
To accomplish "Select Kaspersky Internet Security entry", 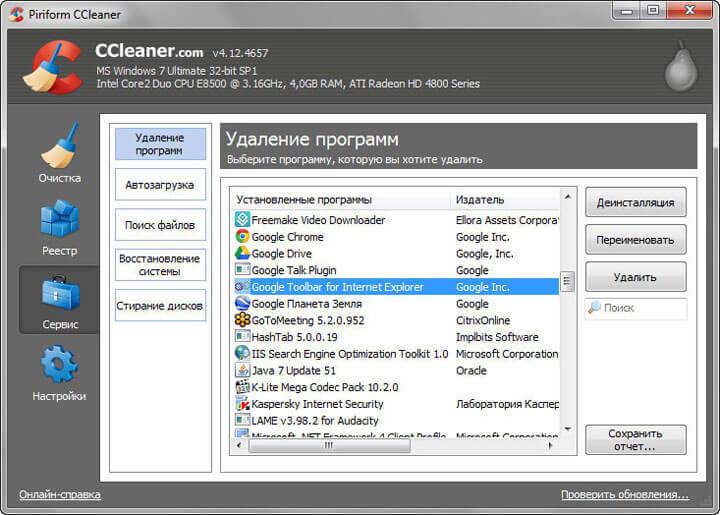I will (317, 404).
